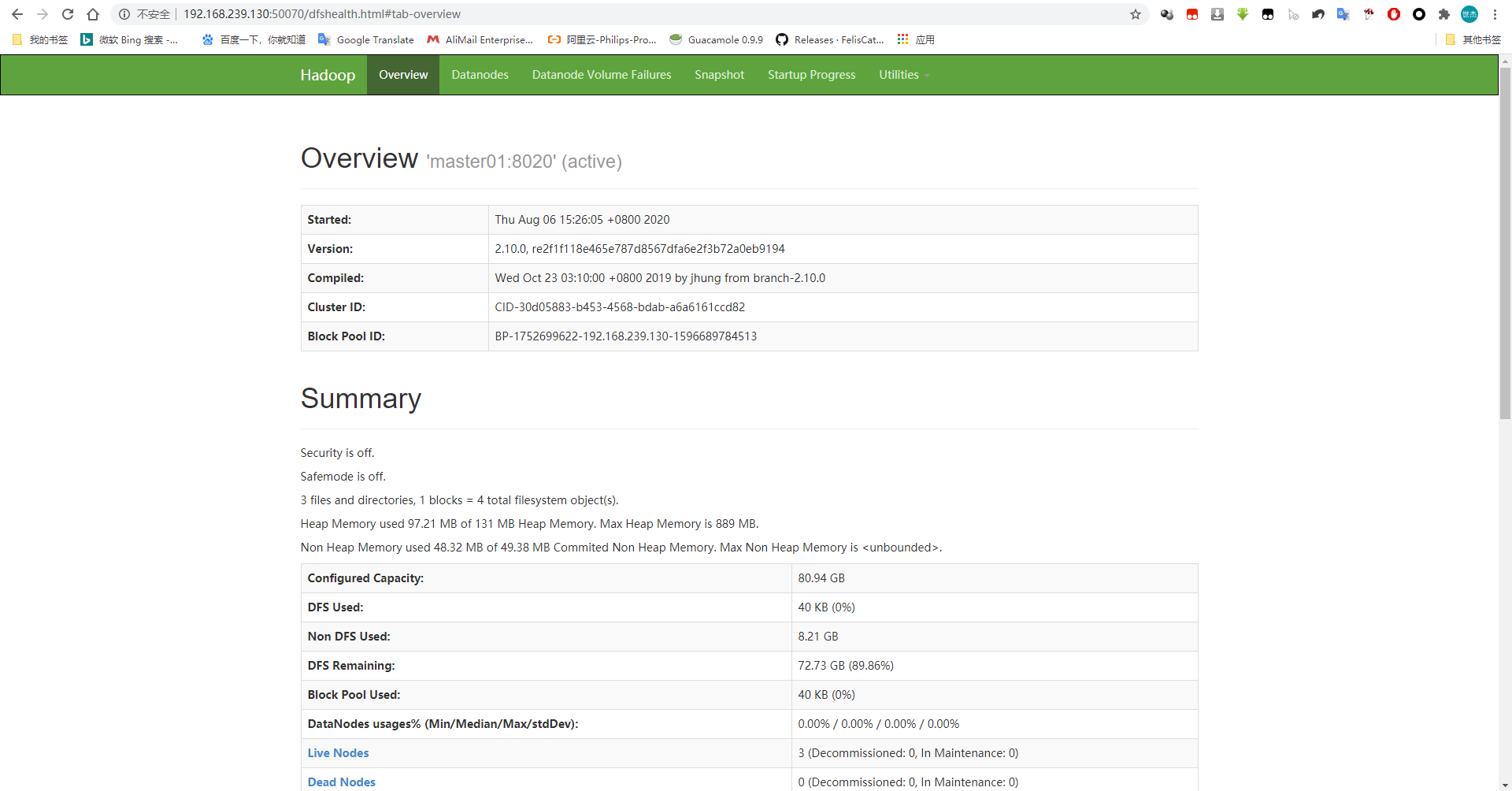The height and width of the screenshot is (791, 1512).
Task: Click the Compiled value 'Wed Oct 23 03:10:00 +0800 2019...'
Action: (x=660, y=278)
